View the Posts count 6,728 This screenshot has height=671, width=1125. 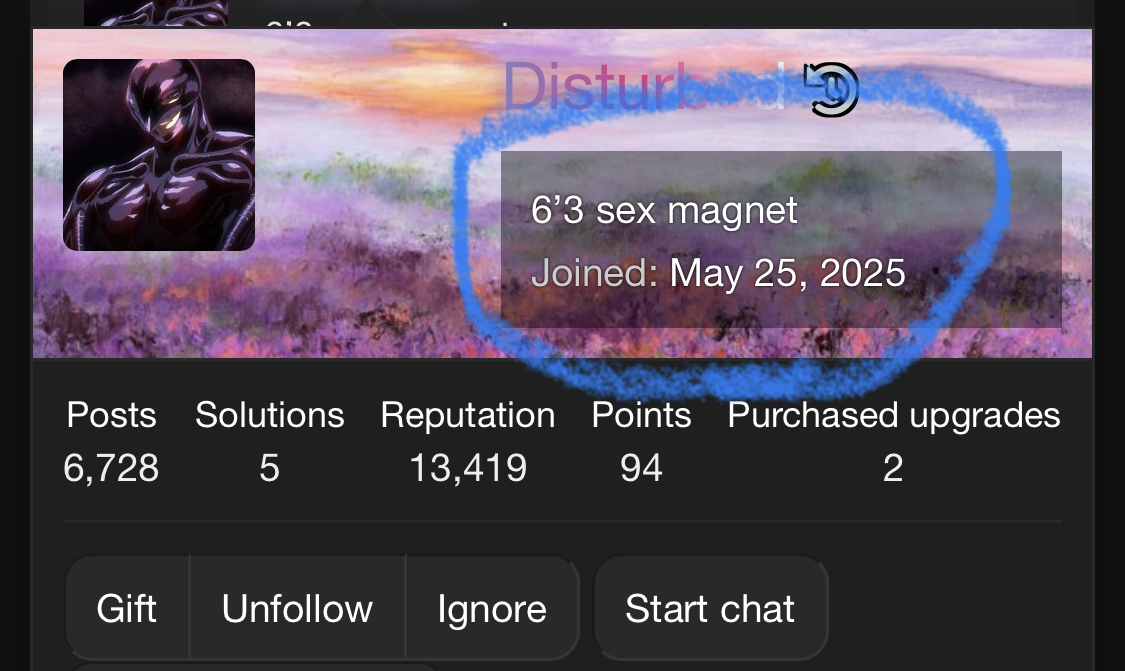click(111, 468)
